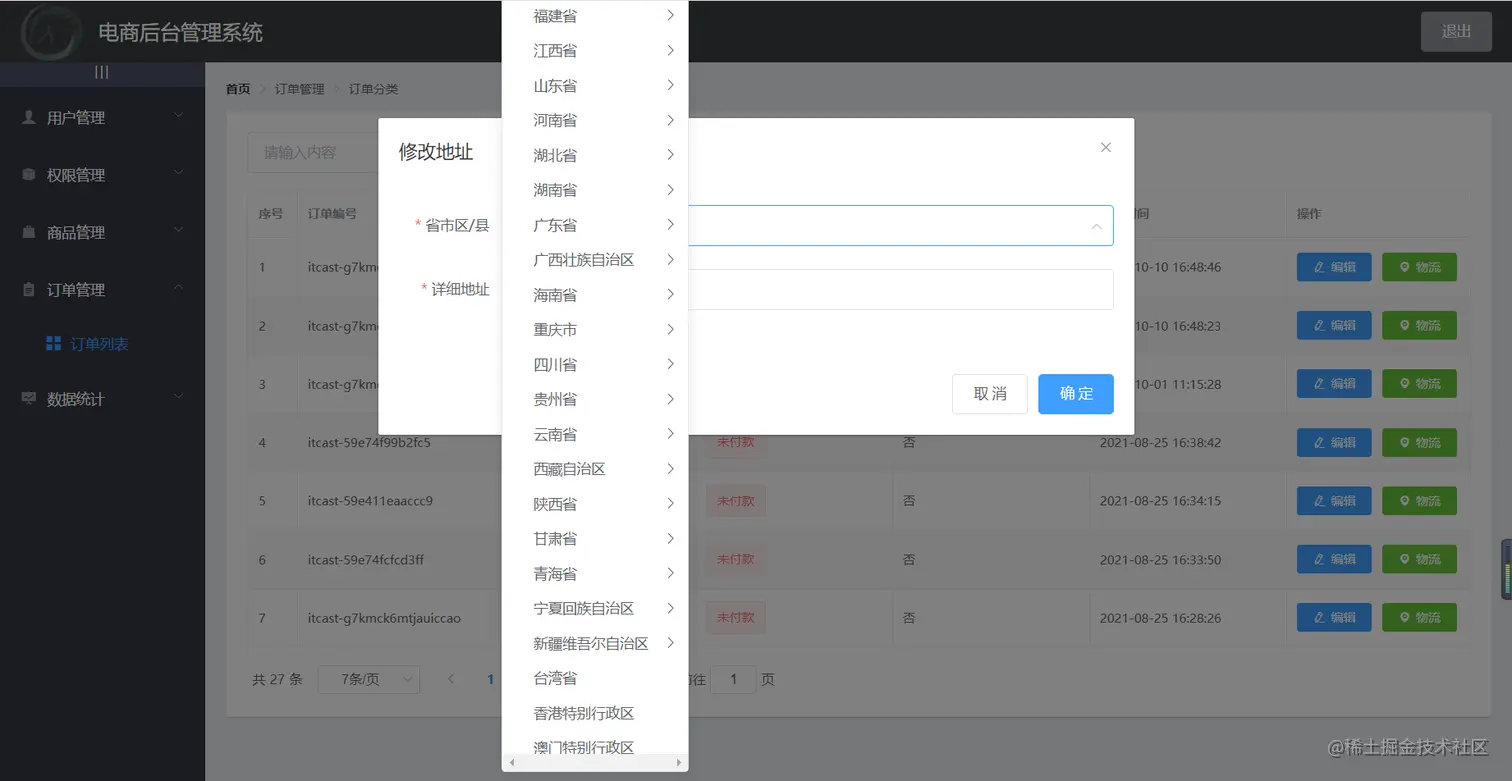Open 物流 for order itcast-g7kmck6mtjauiccao
The width and height of the screenshot is (1512, 781).
click(1419, 617)
